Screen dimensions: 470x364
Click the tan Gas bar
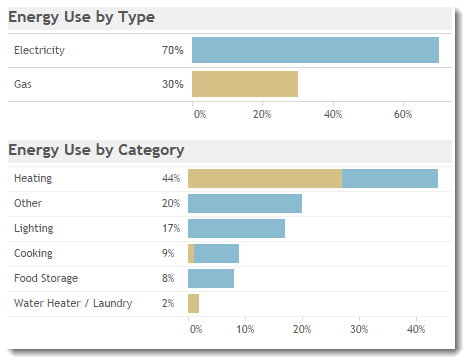tap(245, 84)
